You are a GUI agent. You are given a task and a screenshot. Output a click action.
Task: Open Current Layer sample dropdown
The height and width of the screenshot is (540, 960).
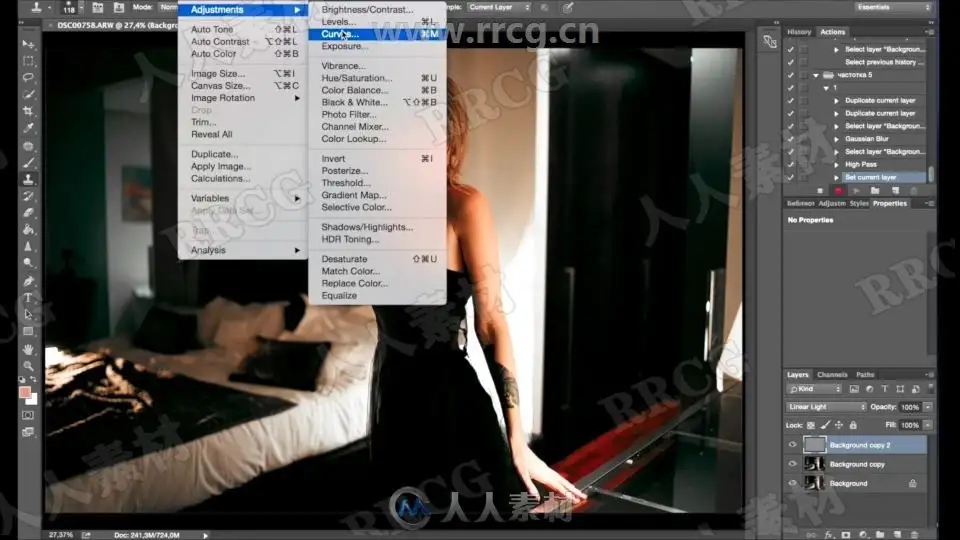(499, 7)
